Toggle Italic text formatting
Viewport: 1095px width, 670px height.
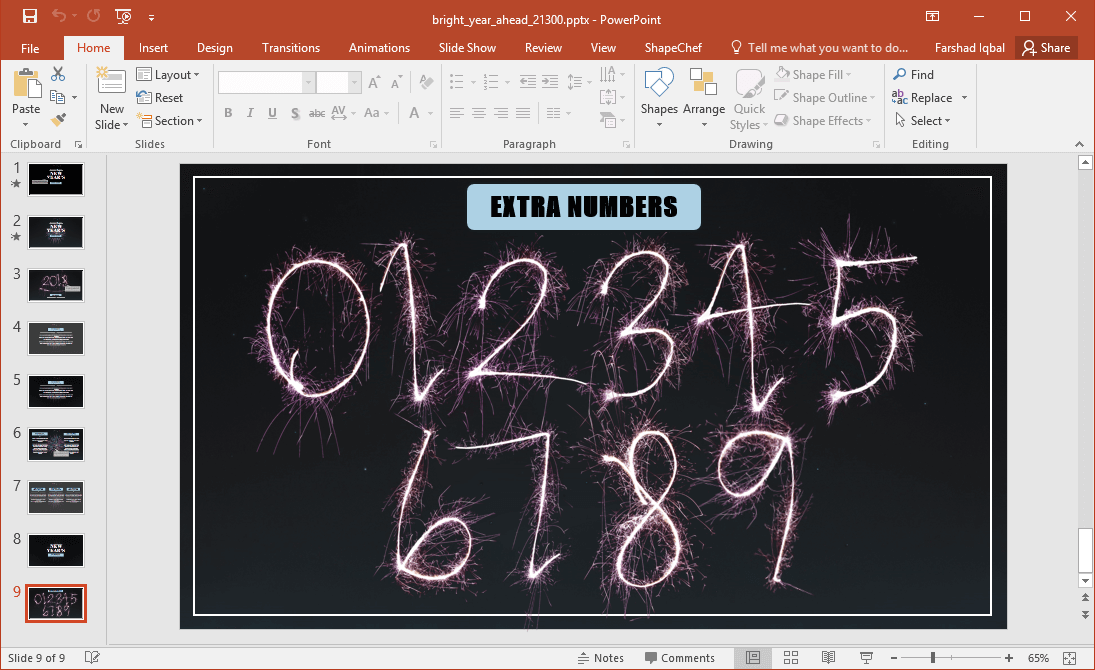pos(250,113)
